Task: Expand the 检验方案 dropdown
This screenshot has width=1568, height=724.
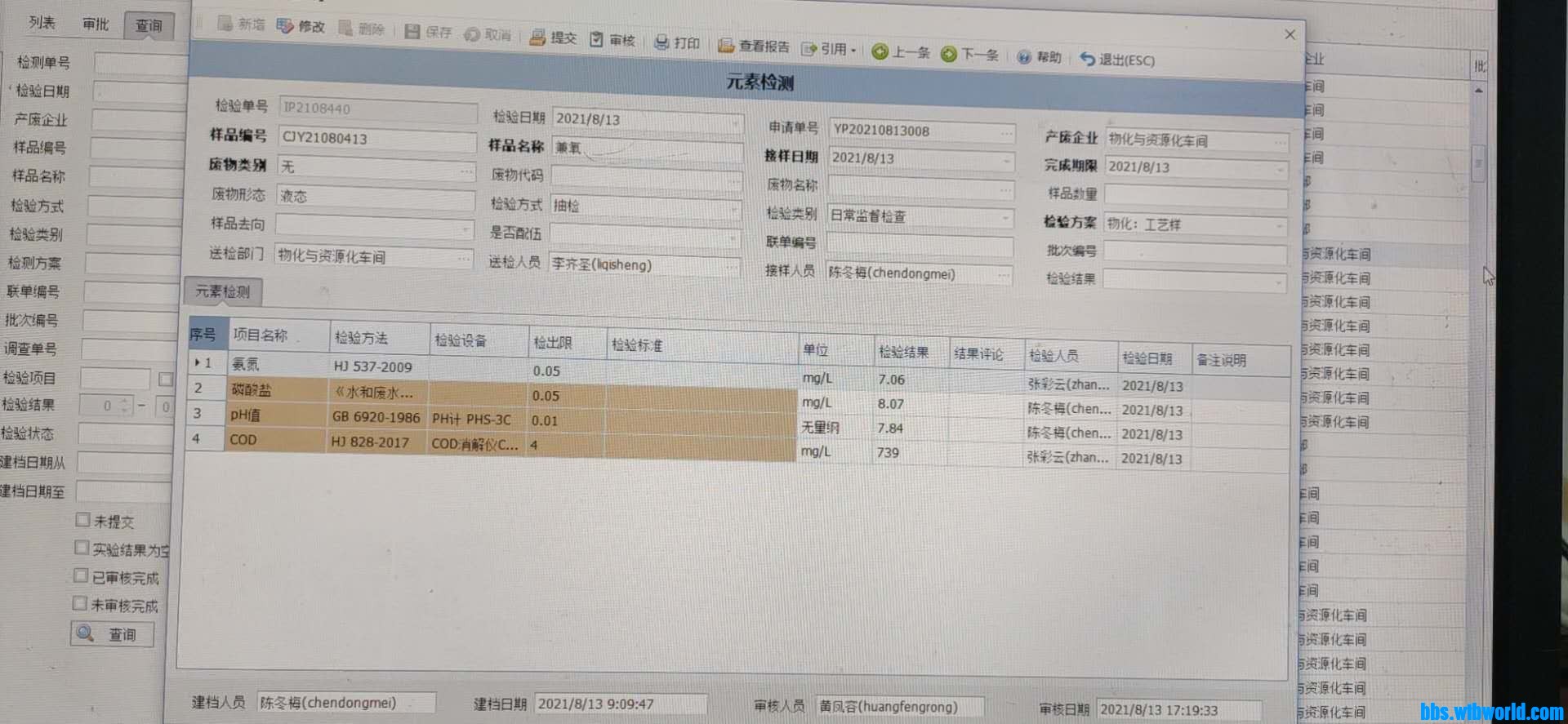Action: (x=1278, y=226)
